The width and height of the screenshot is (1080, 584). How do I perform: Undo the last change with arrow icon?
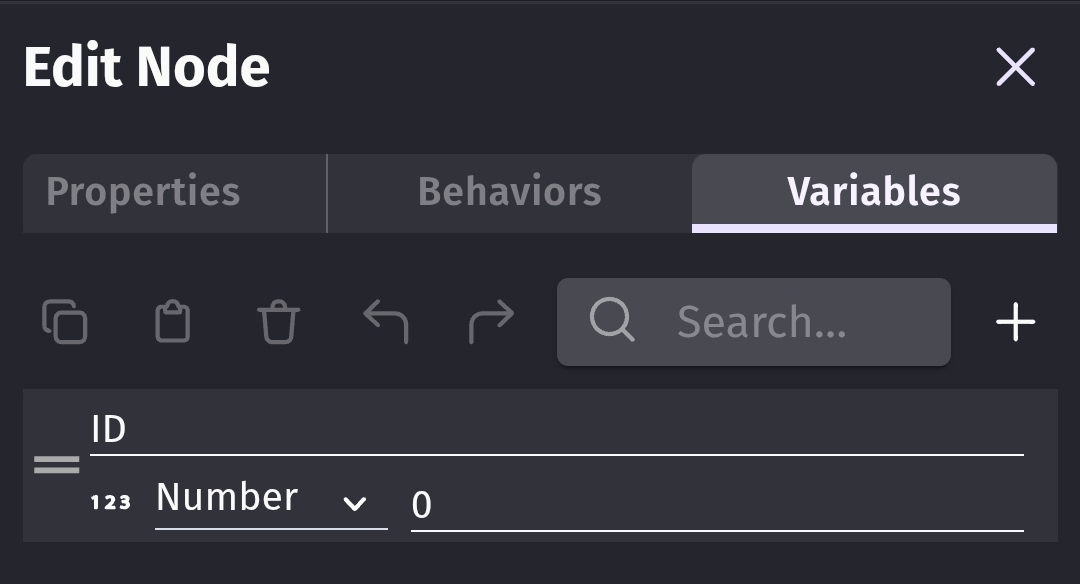385,322
